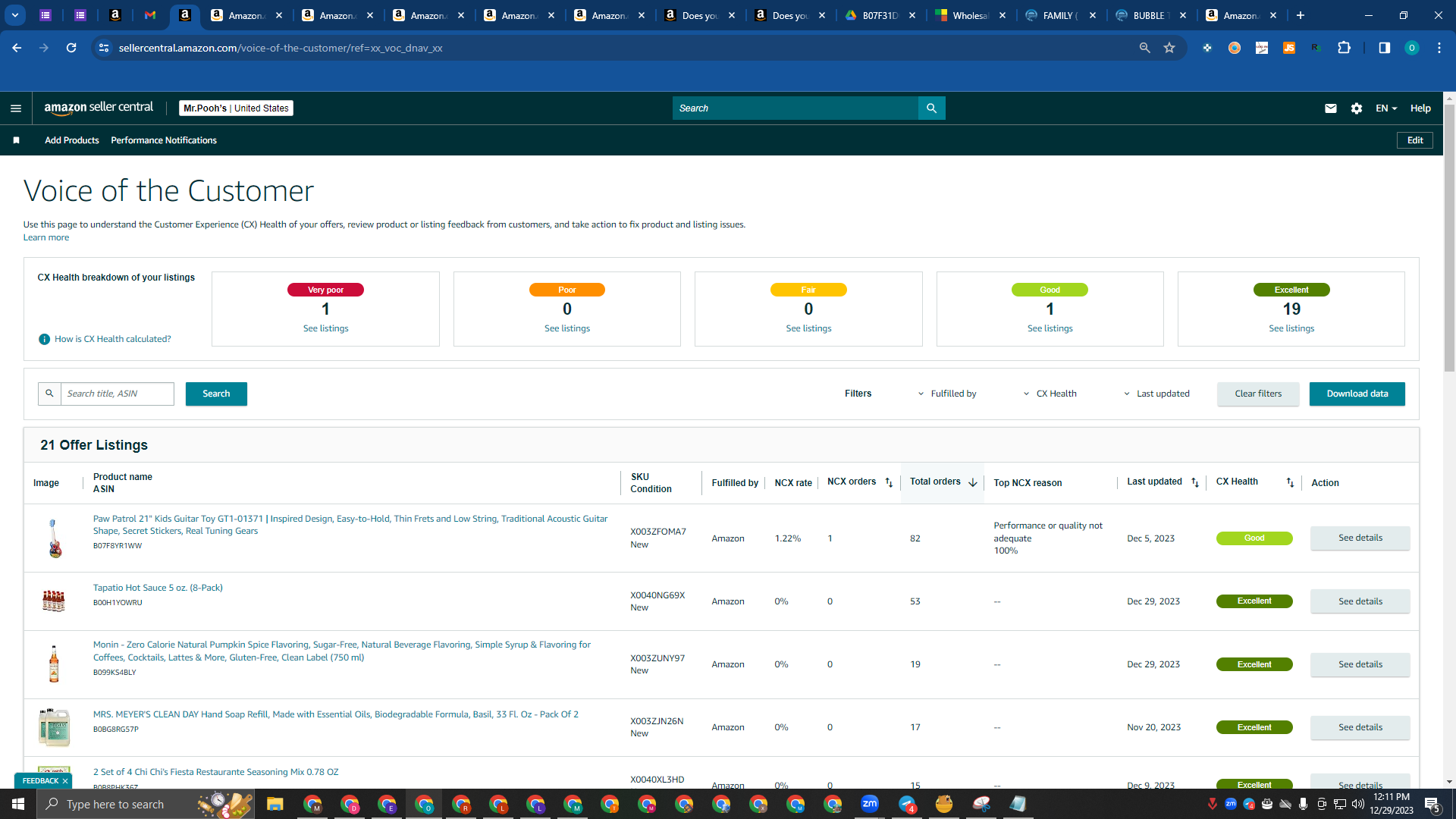Open the Mr.Pooh's United States account switcher
Screen dimensions: 1456x819
point(236,108)
